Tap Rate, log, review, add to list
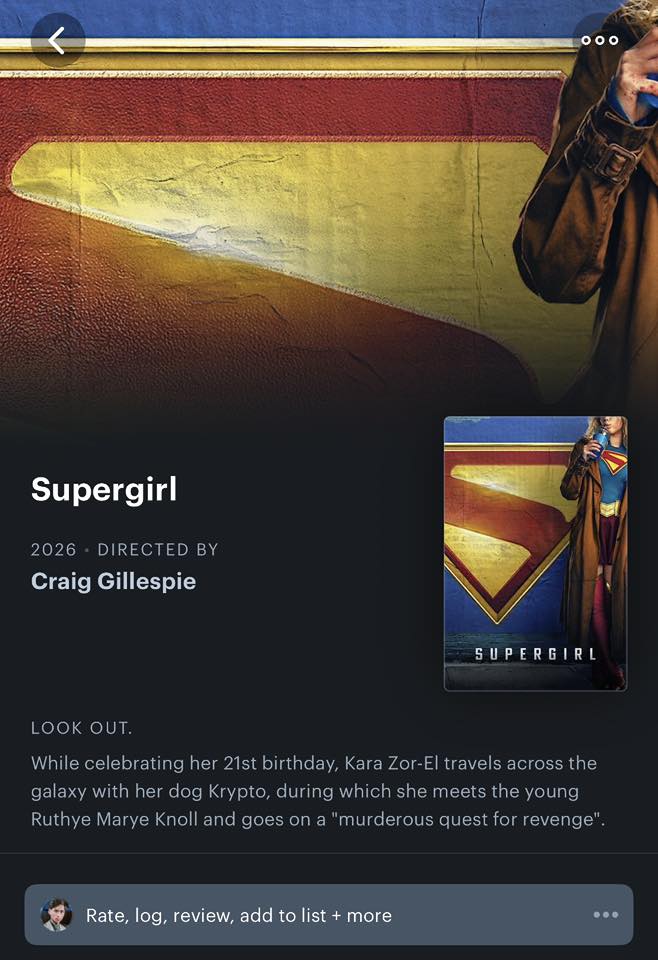This screenshot has height=960, width=658. (206, 915)
